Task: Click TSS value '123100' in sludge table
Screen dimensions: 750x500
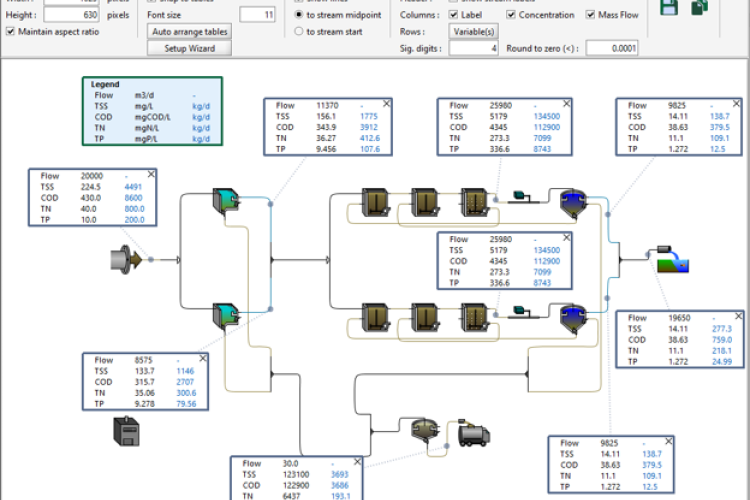Action: [296, 475]
